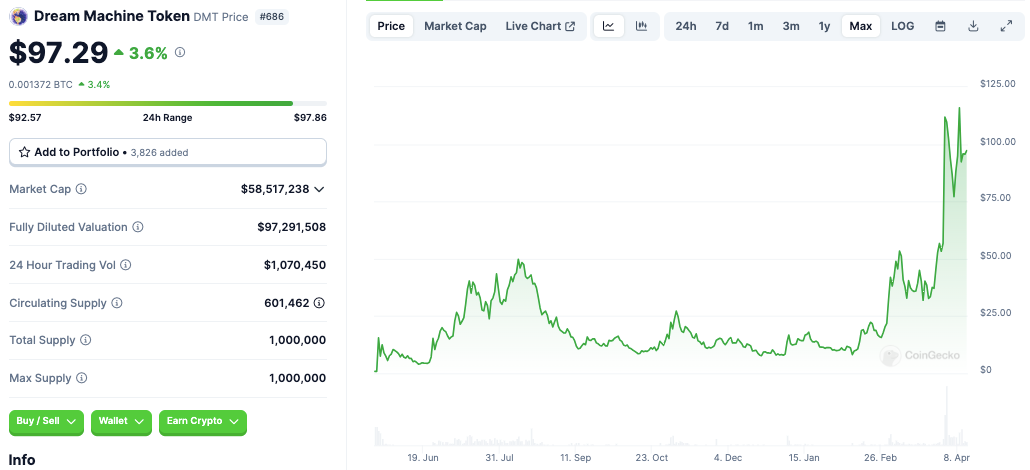Show 24 Hour Trading Vol info icon
The image size is (1030, 470).
125,265
